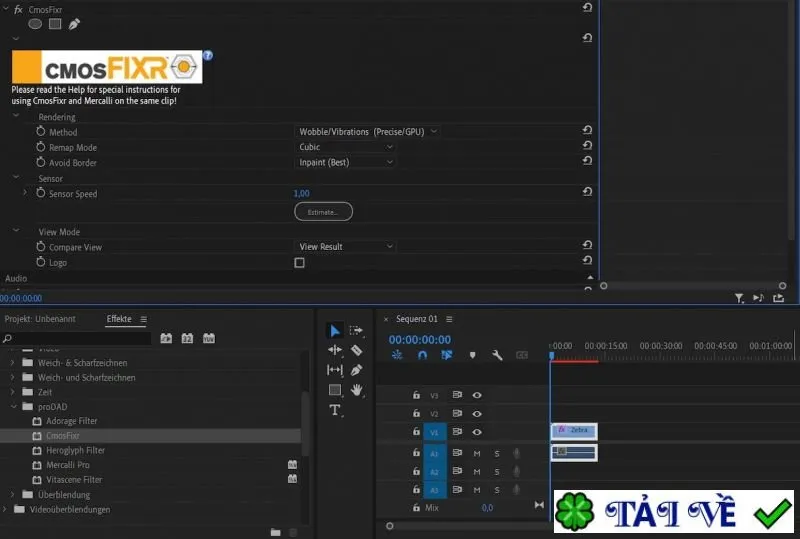Image resolution: width=800 pixels, height=539 pixels.
Task: Select the pen mask tool under CmosFixr
Action: 74,24
